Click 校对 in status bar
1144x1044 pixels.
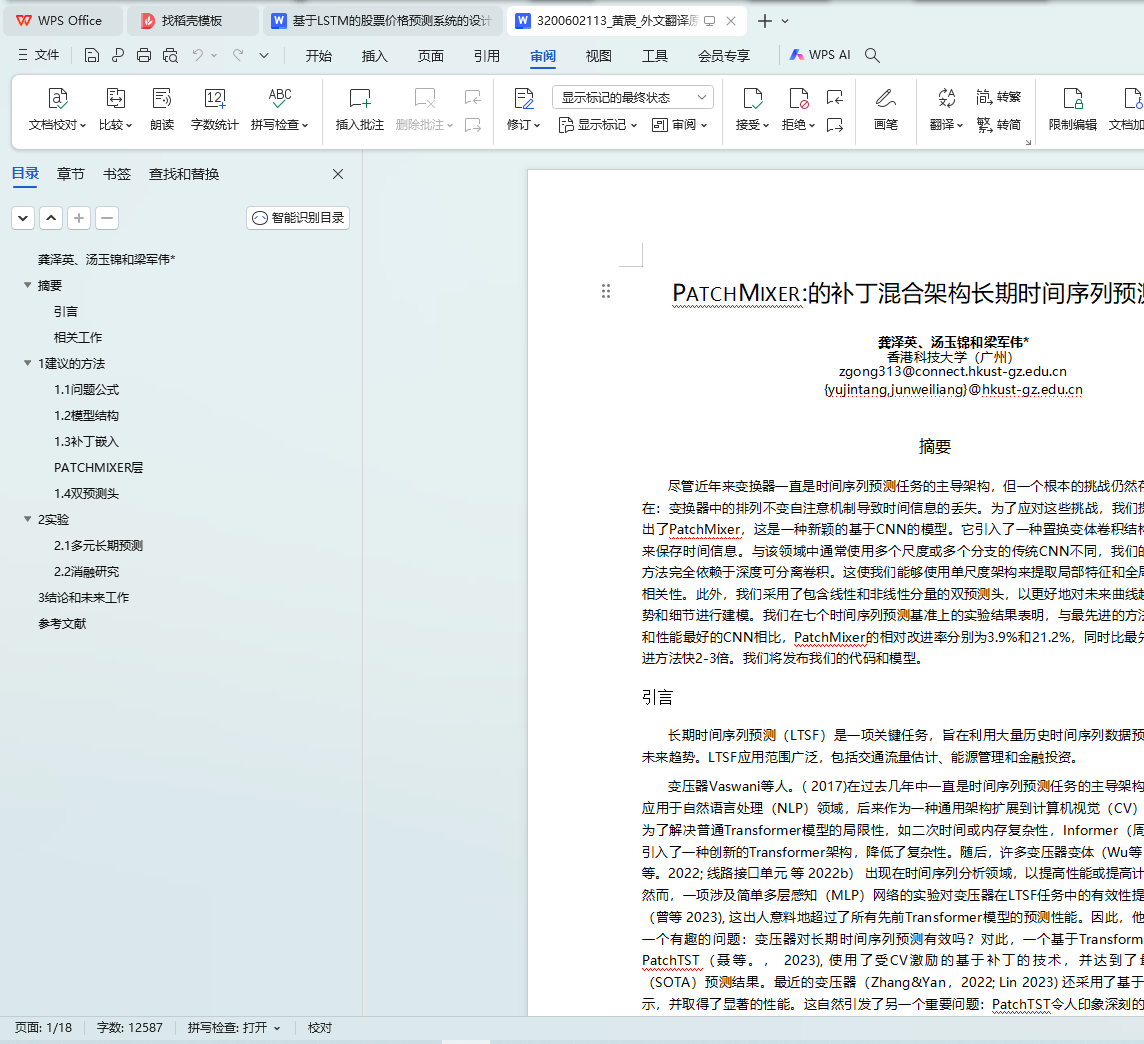click(320, 1027)
